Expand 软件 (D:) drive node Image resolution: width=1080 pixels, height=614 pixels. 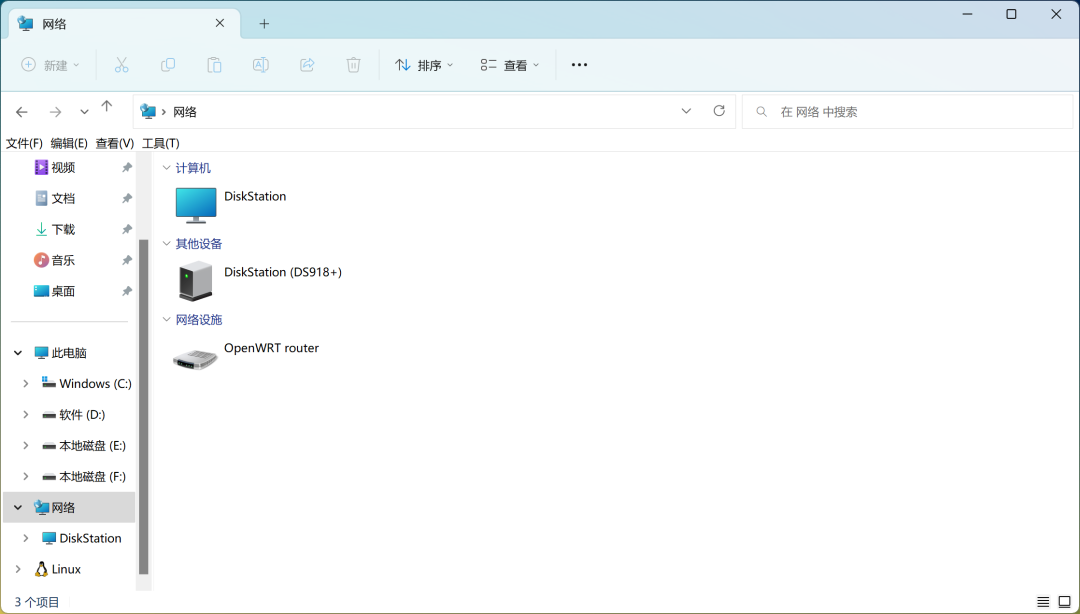coord(25,415)
